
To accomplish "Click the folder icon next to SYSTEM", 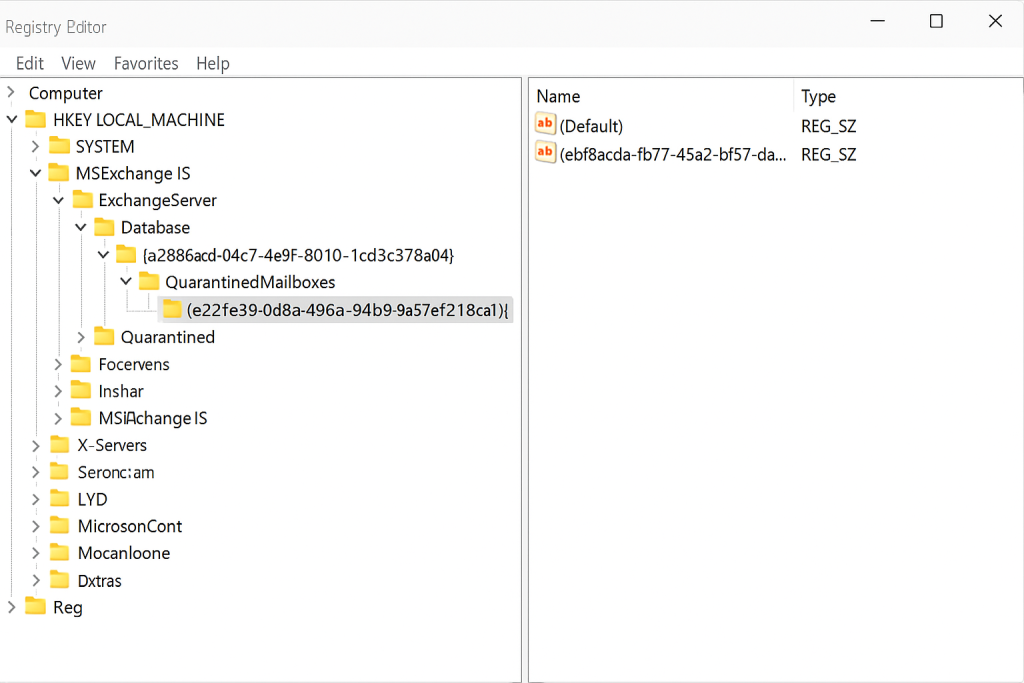I will (x=60, y=146).
